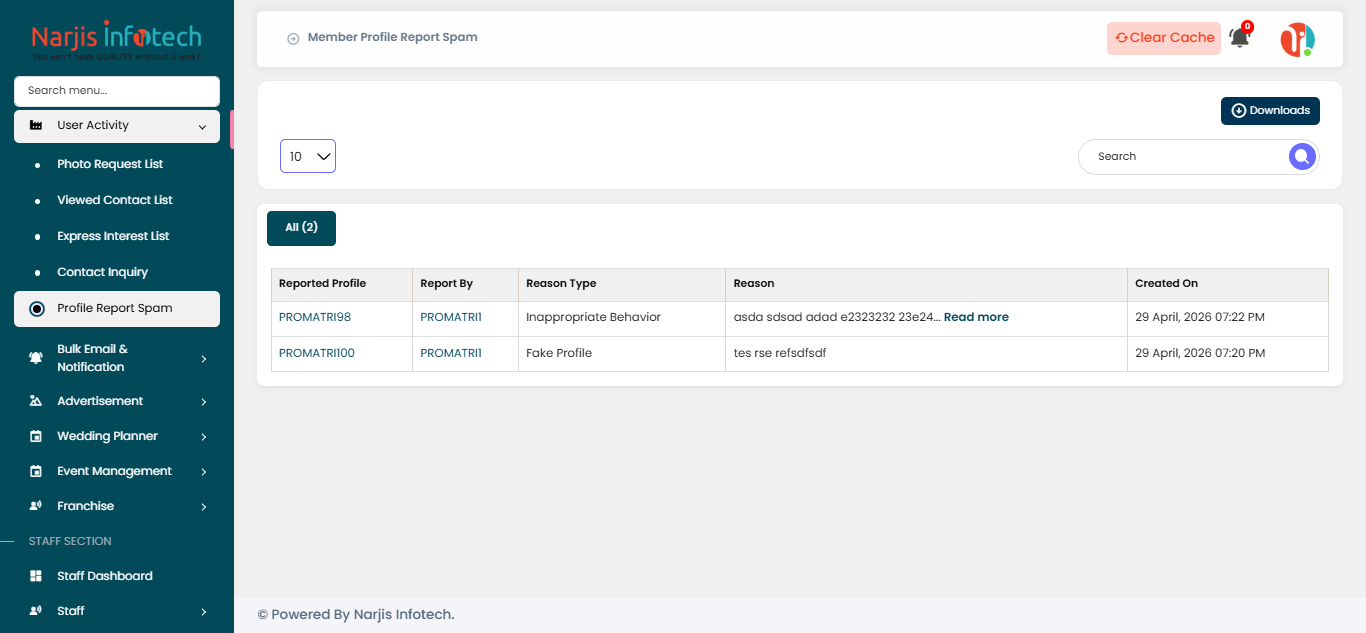This screenshot has width=1366, height=633.
Task: Click the Franchise sidebar icon
Action: pyautogui.click(x=36, y=506)
